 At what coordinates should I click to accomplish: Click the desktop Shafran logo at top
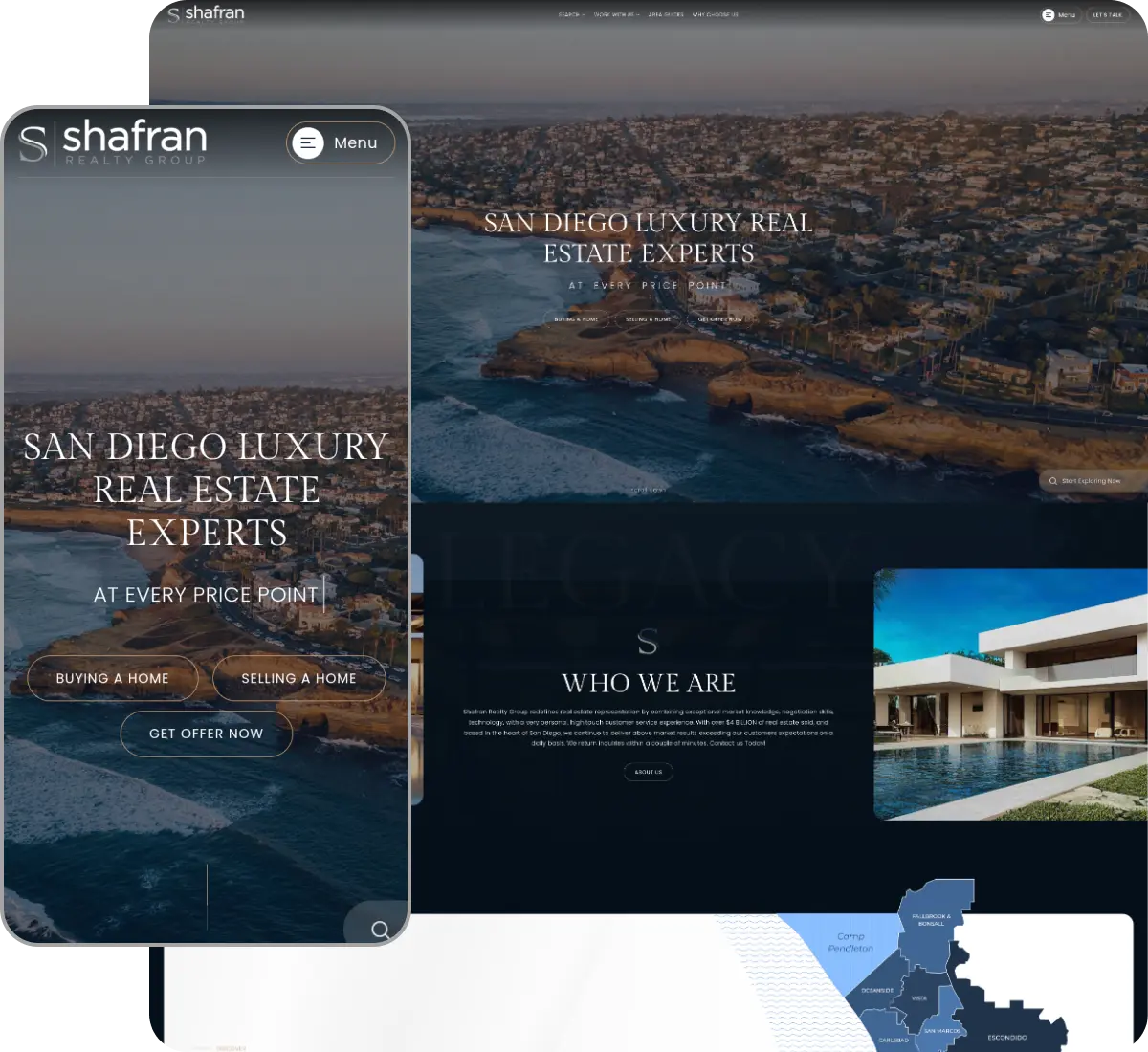pyautogui.click(x=206, y=13)
